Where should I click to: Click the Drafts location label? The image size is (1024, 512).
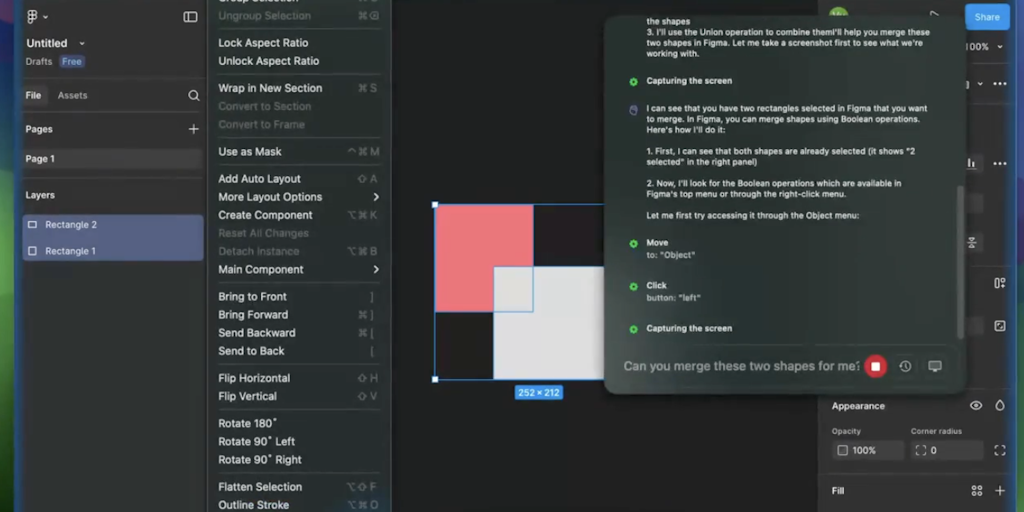tap(39, 61)
